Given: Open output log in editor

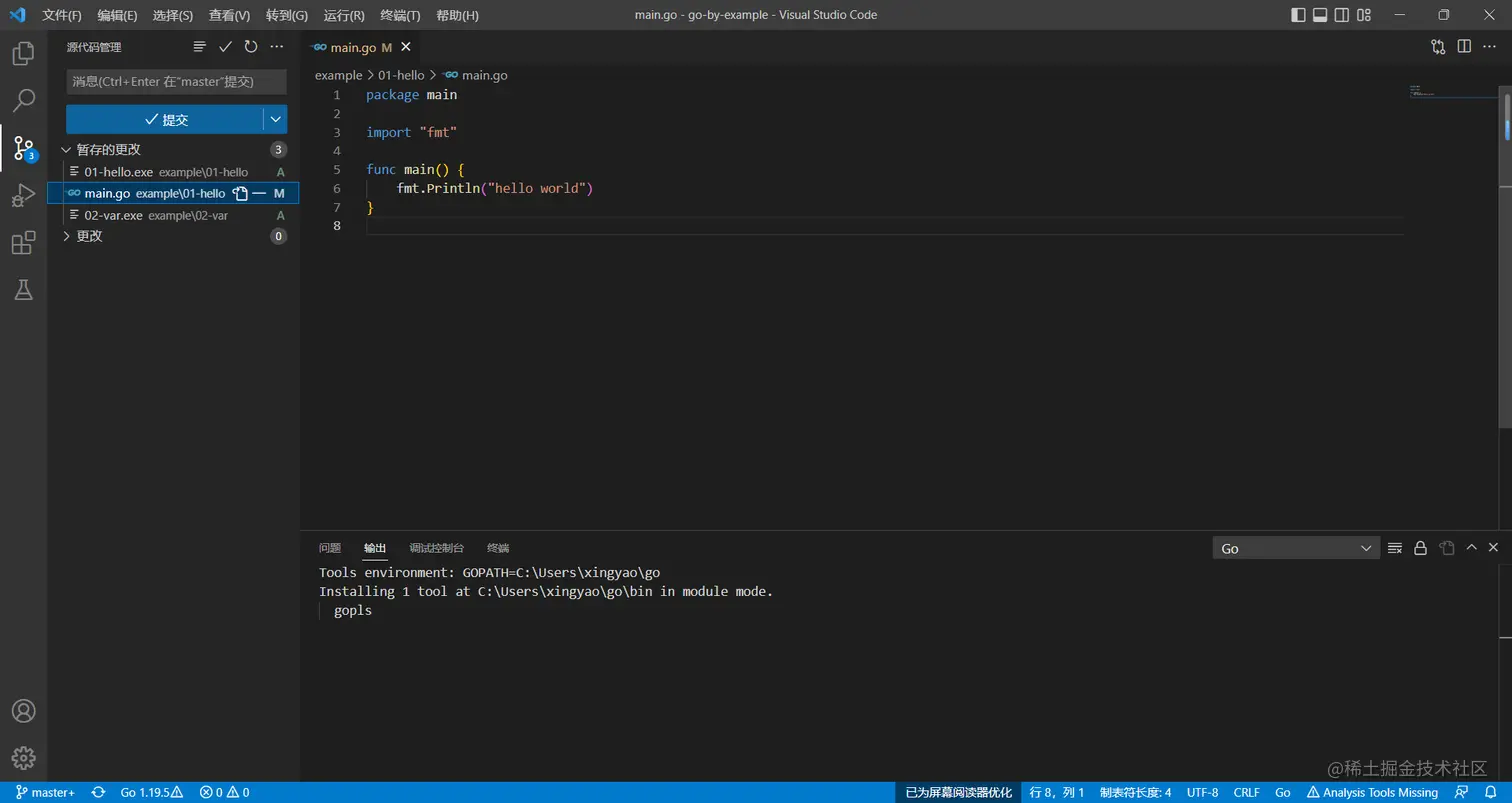Looking at the screenshot, I should pos(1446,548).
